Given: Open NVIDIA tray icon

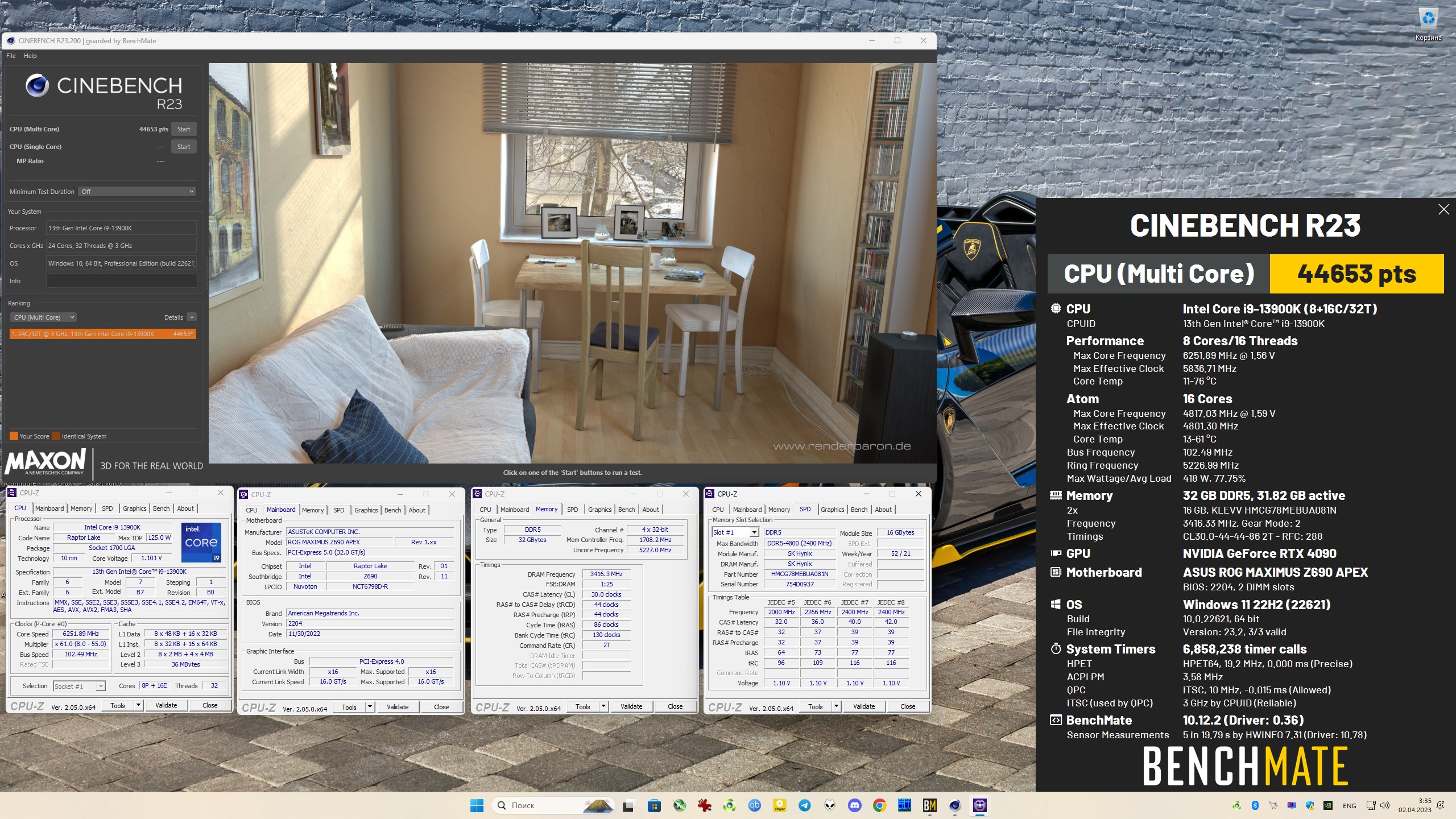Looking at the screenshot, I should click(x=1327, y=805).
